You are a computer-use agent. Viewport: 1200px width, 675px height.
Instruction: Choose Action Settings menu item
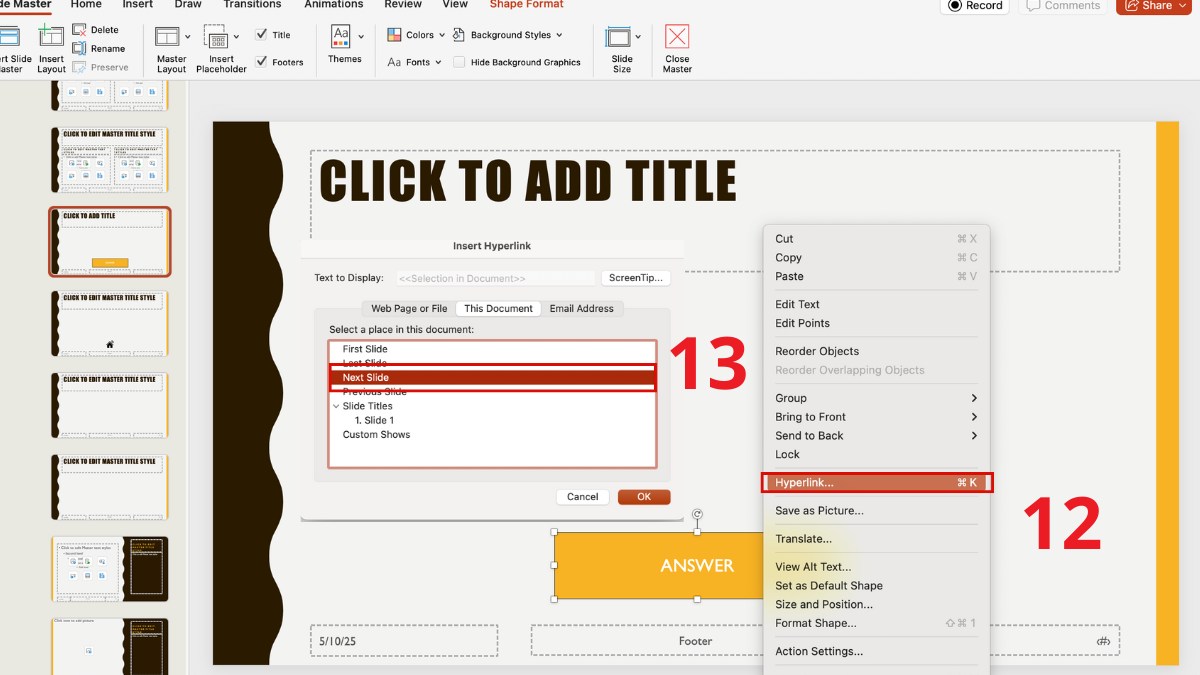click(x=875, y=652)
